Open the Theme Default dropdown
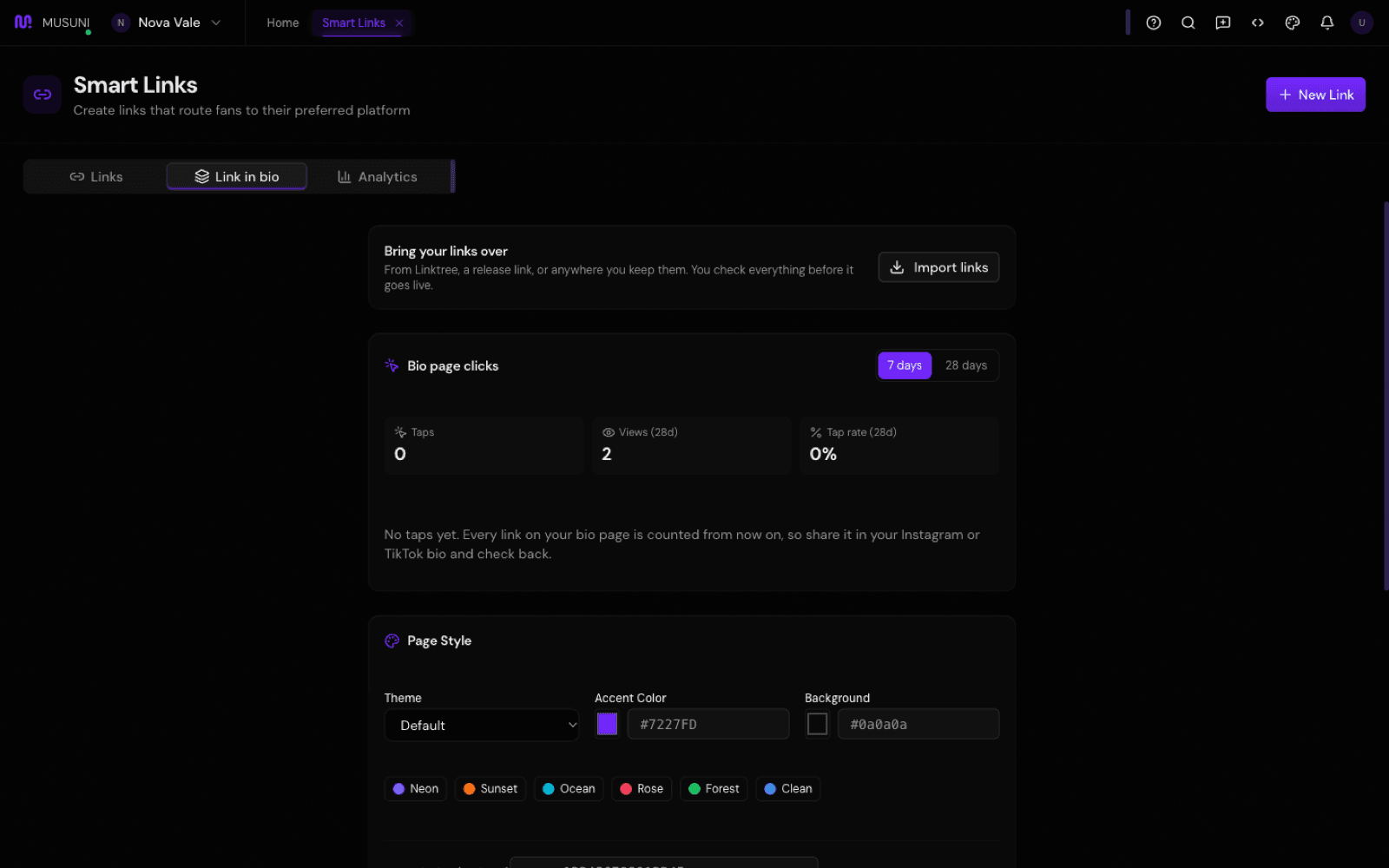 (x=482, y=725)
